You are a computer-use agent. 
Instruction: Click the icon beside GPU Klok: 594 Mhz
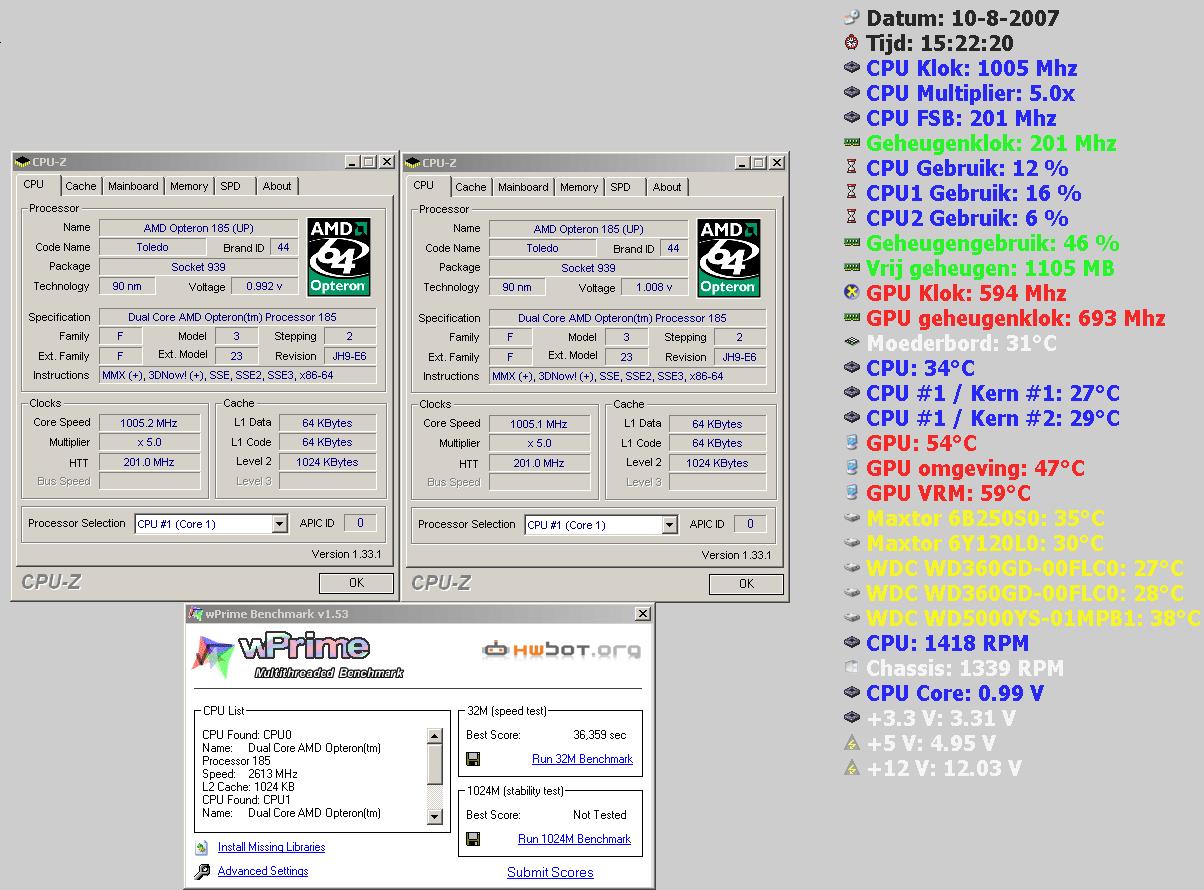[852, 293]
